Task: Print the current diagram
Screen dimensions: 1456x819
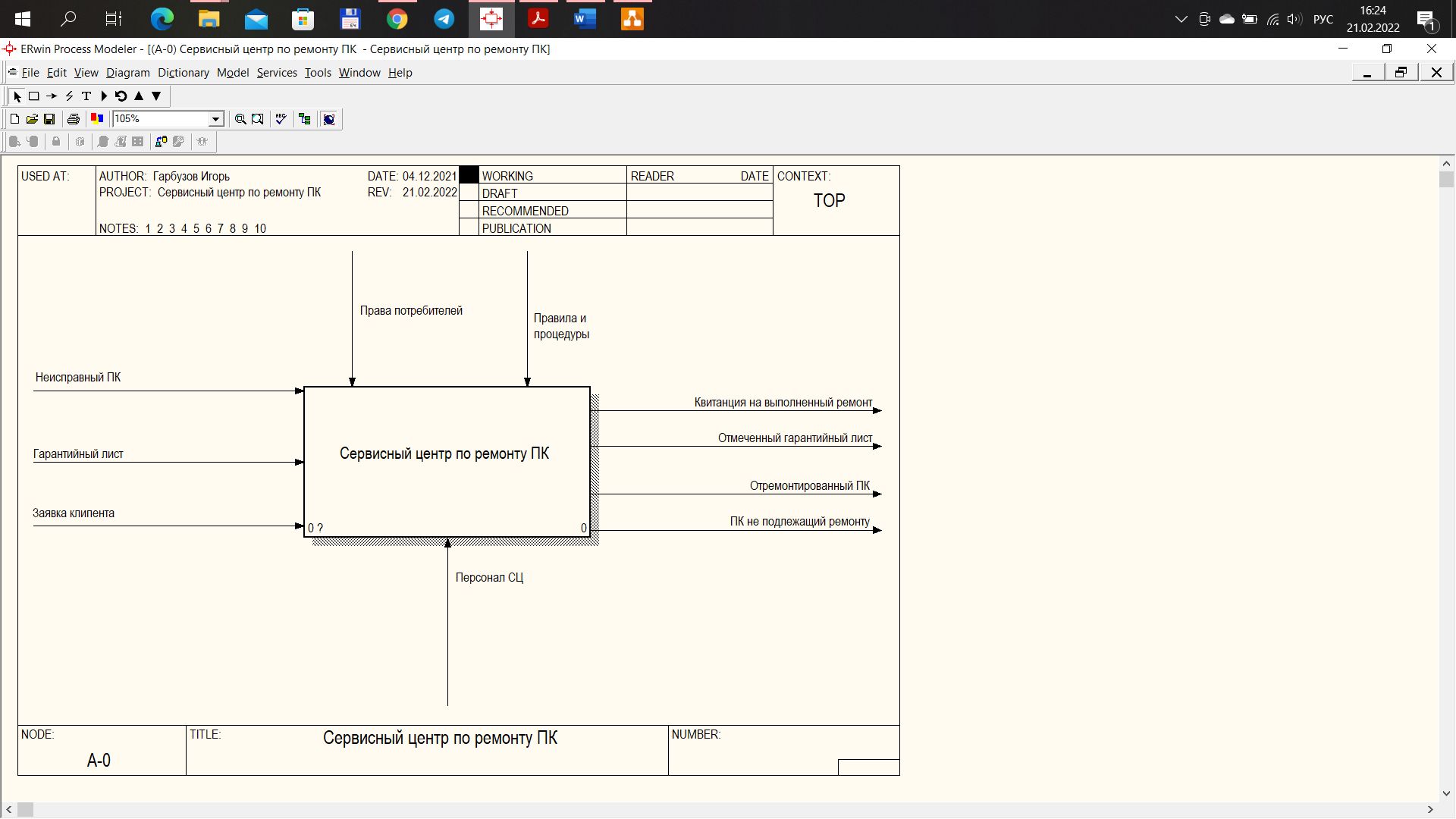Action: pos(74,119)
